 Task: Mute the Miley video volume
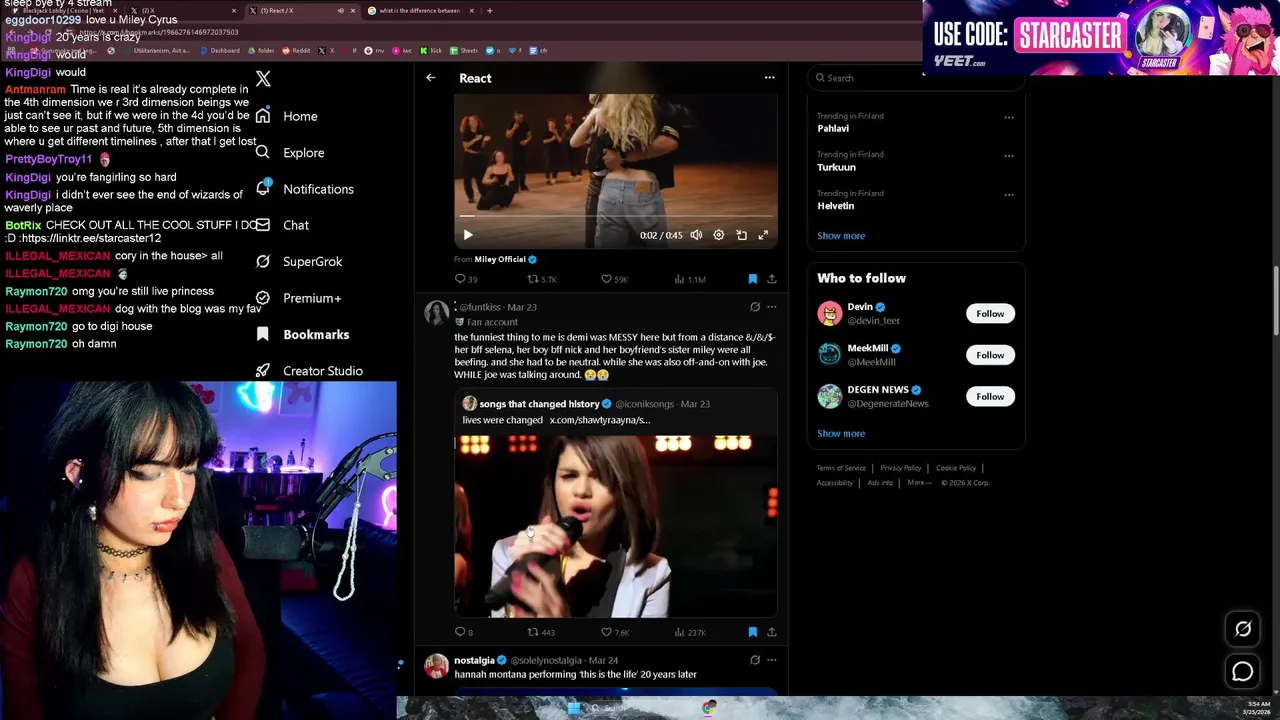click(x=696, y=235)
